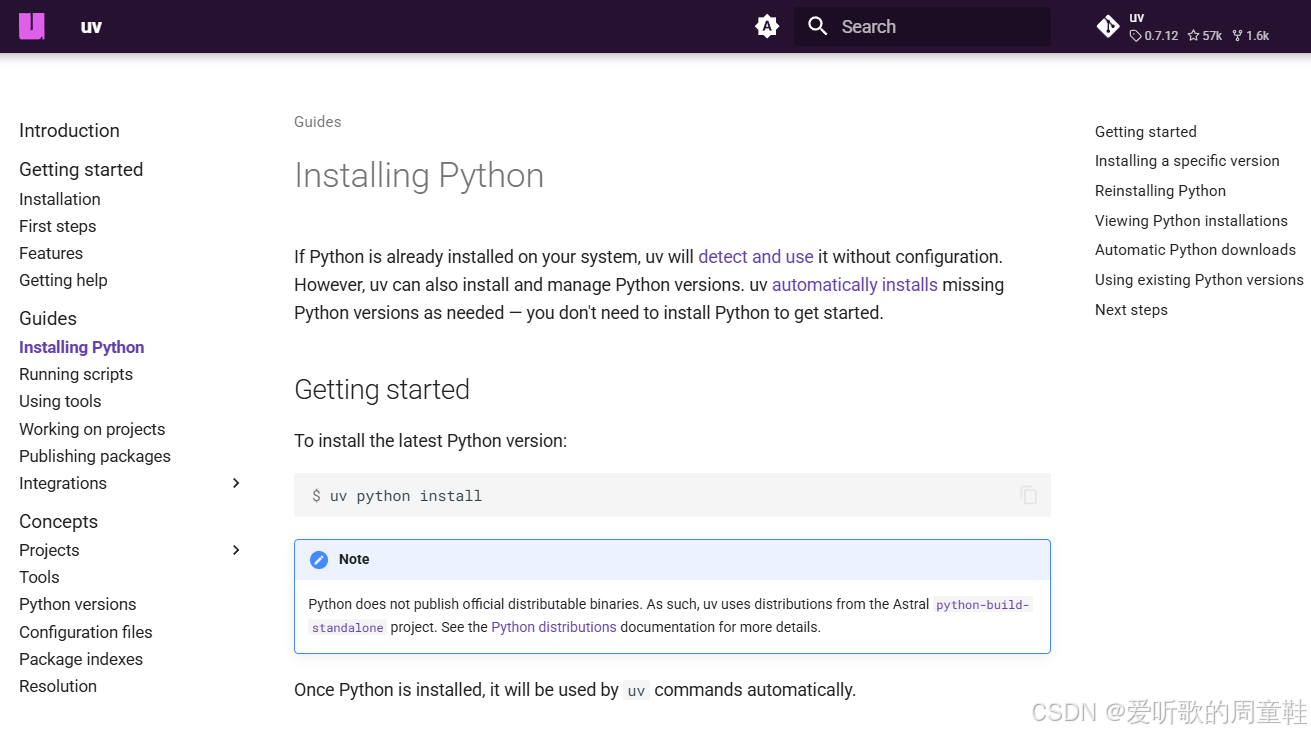Screen dimensions: 1311x734
Task: Click the star icon beside 57k
Action: [x=1193, y=36]
